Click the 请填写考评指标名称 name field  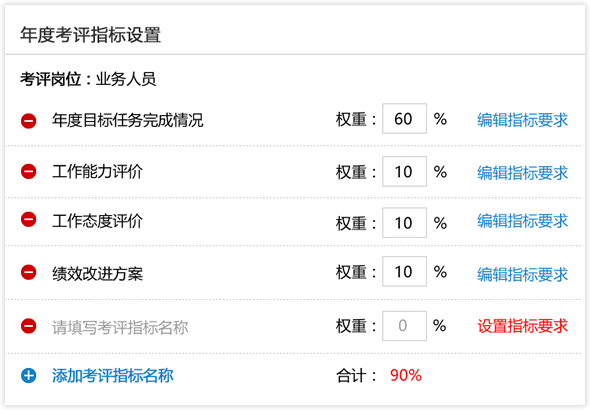click(120, 327)
